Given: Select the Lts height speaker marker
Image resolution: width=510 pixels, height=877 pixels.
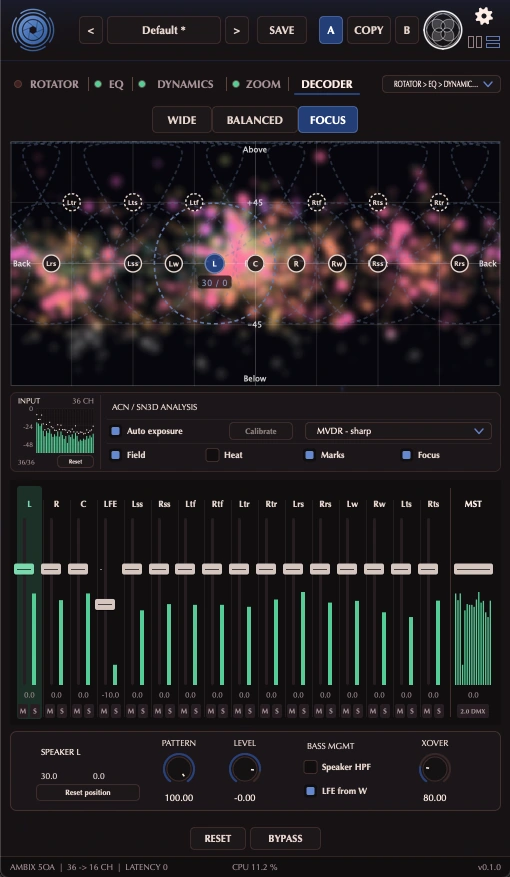Looking at the screenshot, I should pyautogui.click(x=133, y=202).
